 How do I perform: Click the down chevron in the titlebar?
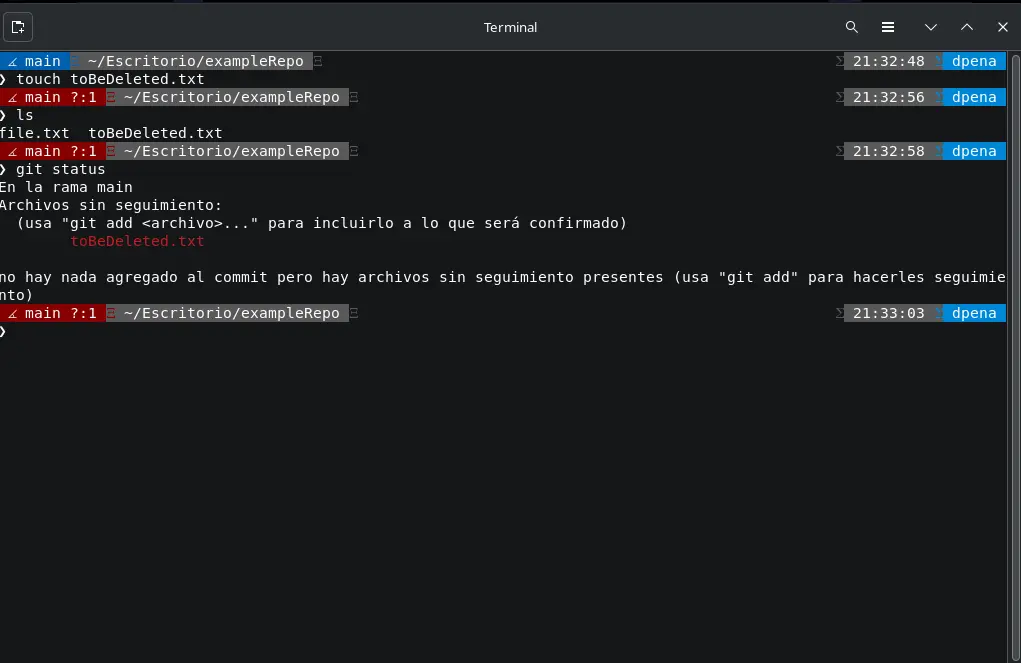930,27
